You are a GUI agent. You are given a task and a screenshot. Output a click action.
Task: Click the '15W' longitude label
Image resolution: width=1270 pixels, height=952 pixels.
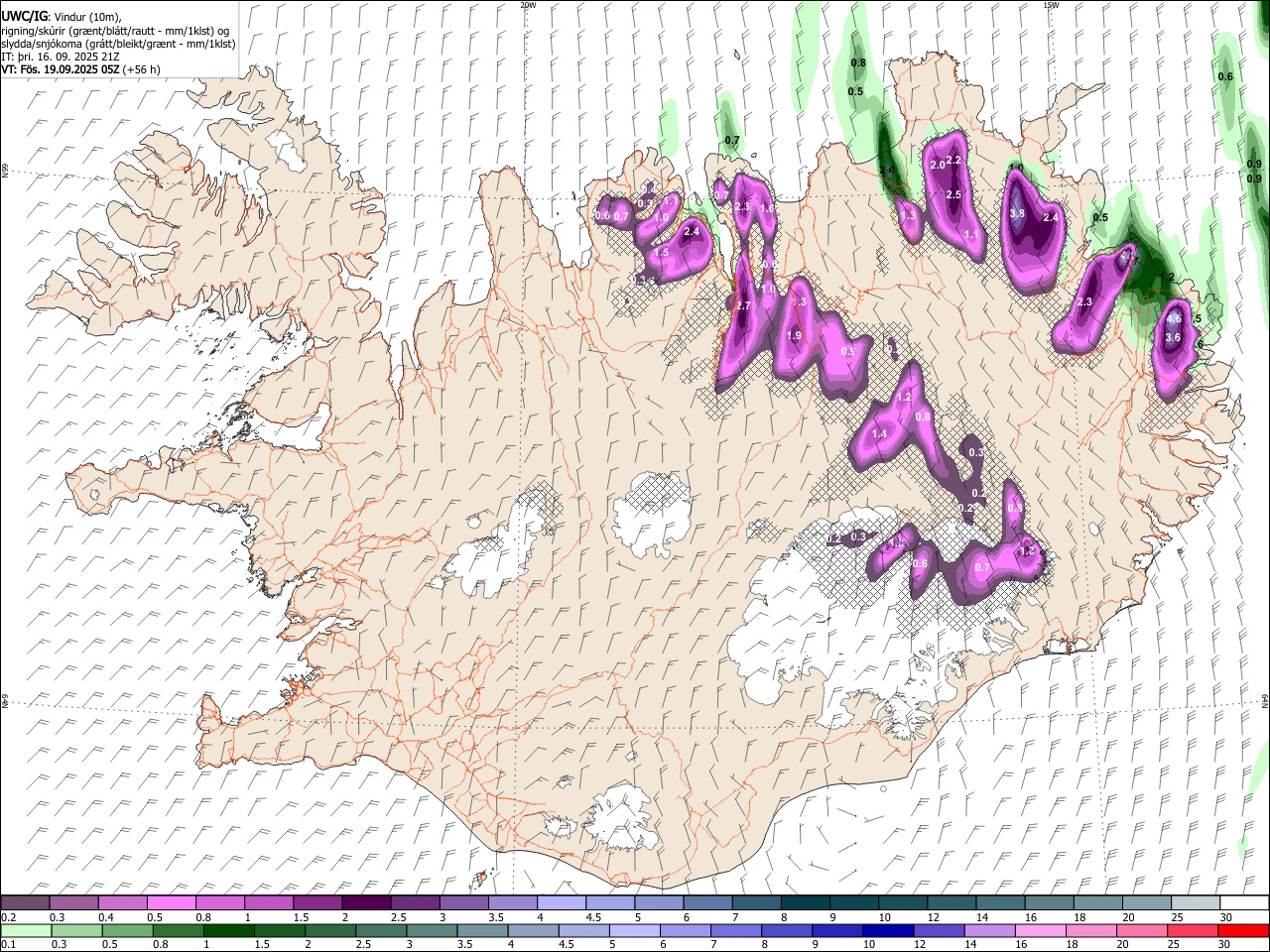point(1051,5)
